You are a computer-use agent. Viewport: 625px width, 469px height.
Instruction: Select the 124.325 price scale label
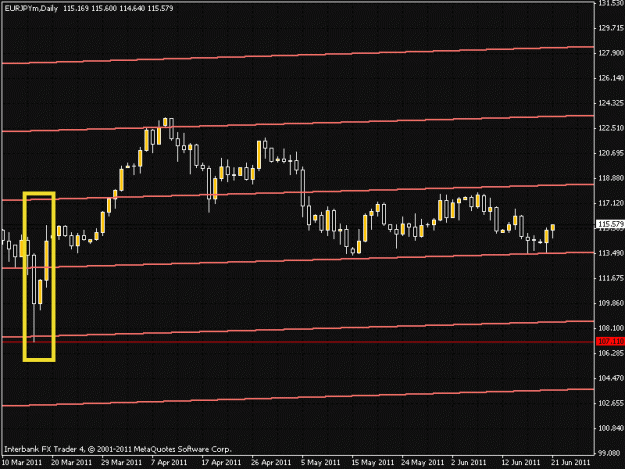coord(611,103)
